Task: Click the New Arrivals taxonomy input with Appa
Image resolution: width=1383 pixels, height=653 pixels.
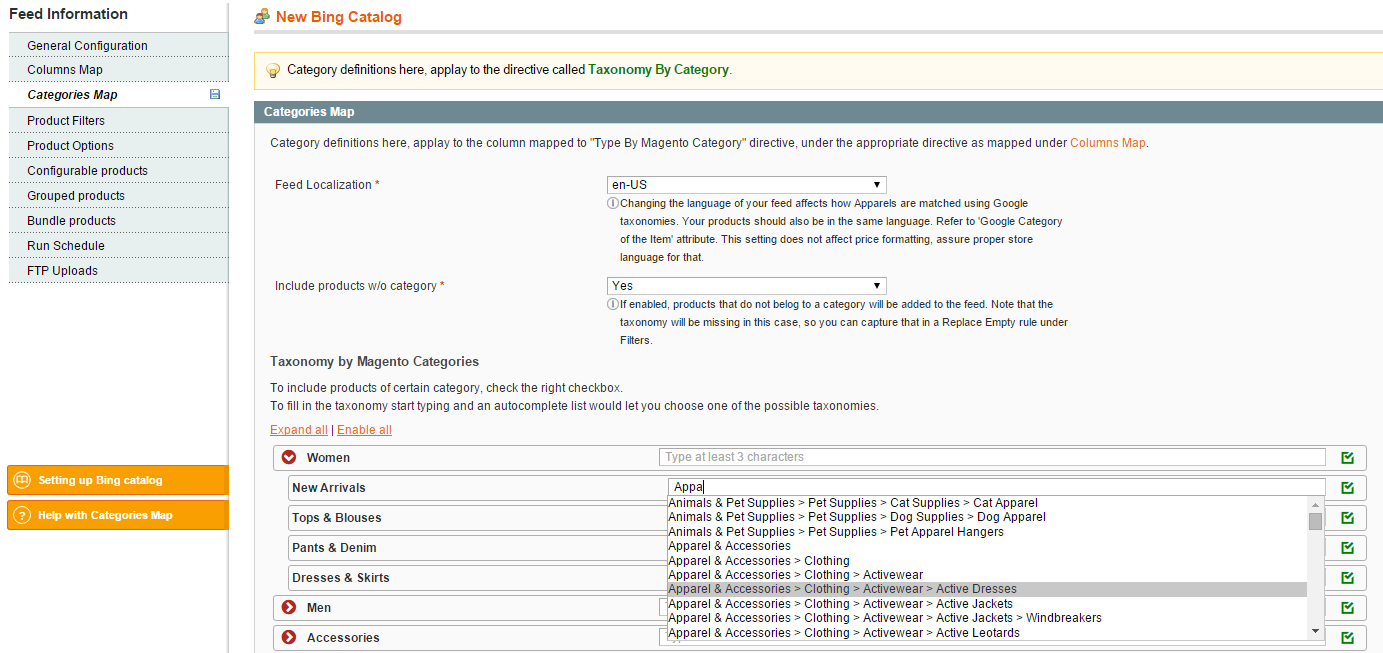Action: (x=997, y=487)
